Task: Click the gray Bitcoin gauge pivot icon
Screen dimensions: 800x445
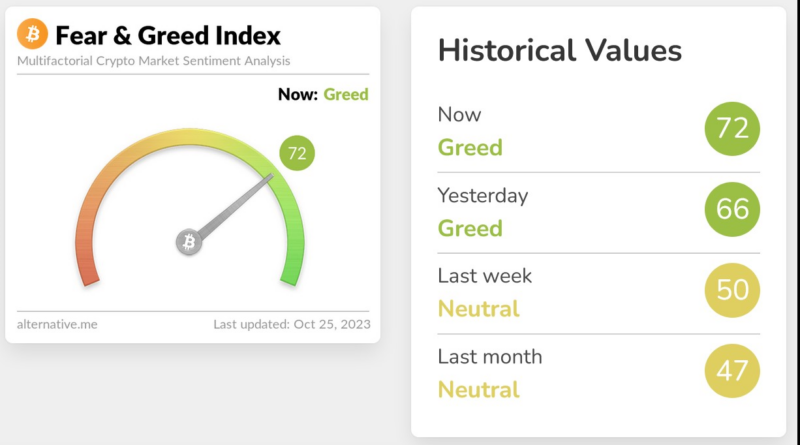Action: (x=189, y=242)
